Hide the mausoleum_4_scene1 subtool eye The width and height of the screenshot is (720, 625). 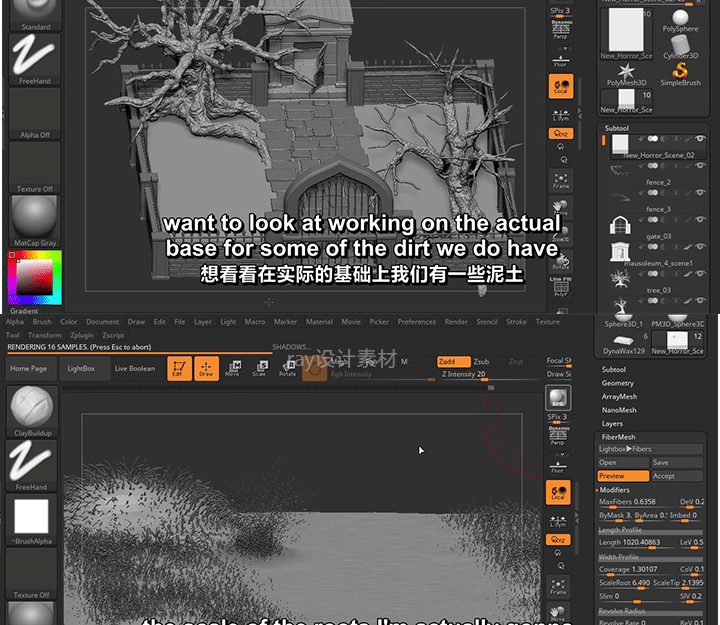(x=700, y=246)
